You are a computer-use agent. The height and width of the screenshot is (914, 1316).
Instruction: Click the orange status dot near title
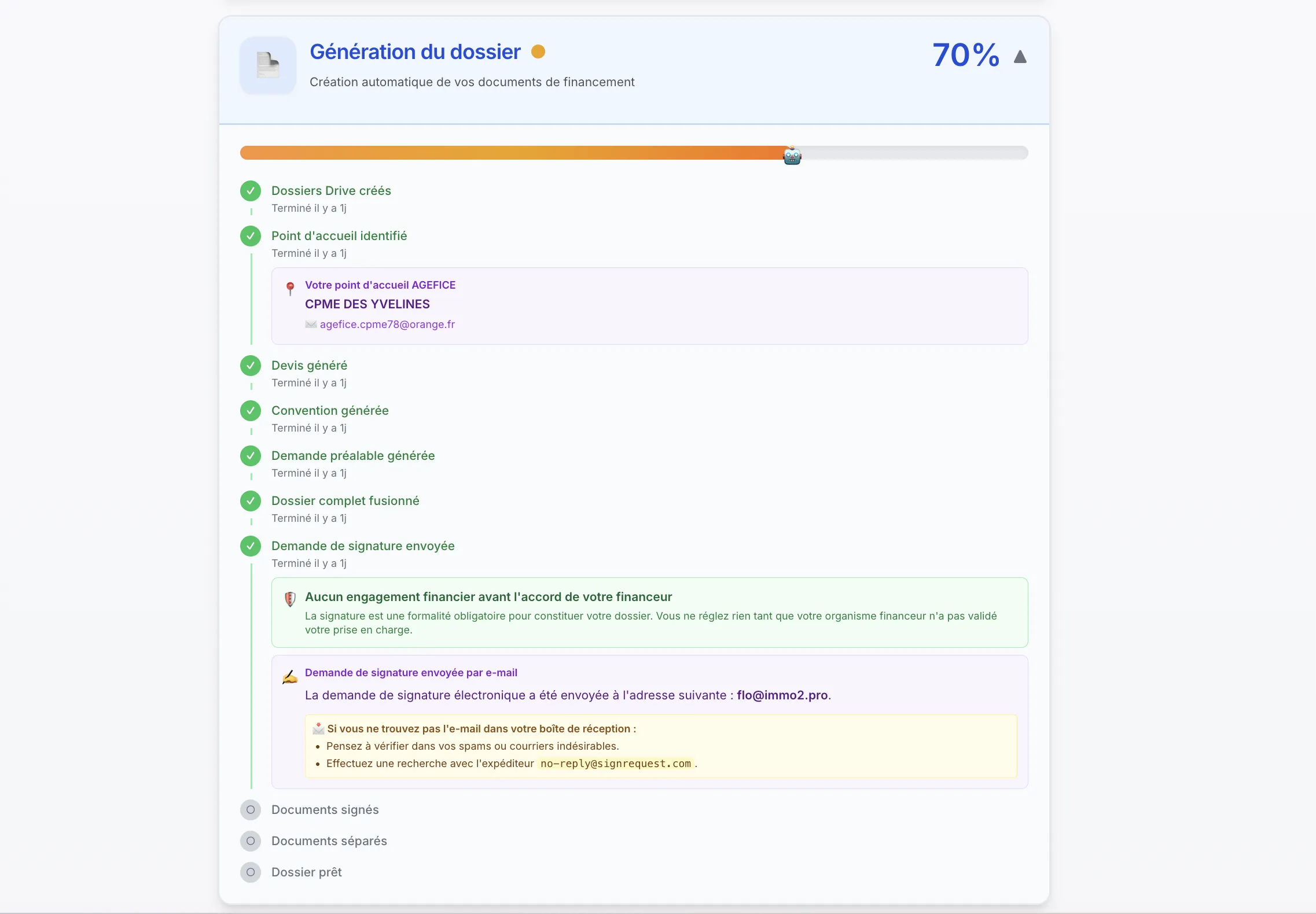[538, 52]
